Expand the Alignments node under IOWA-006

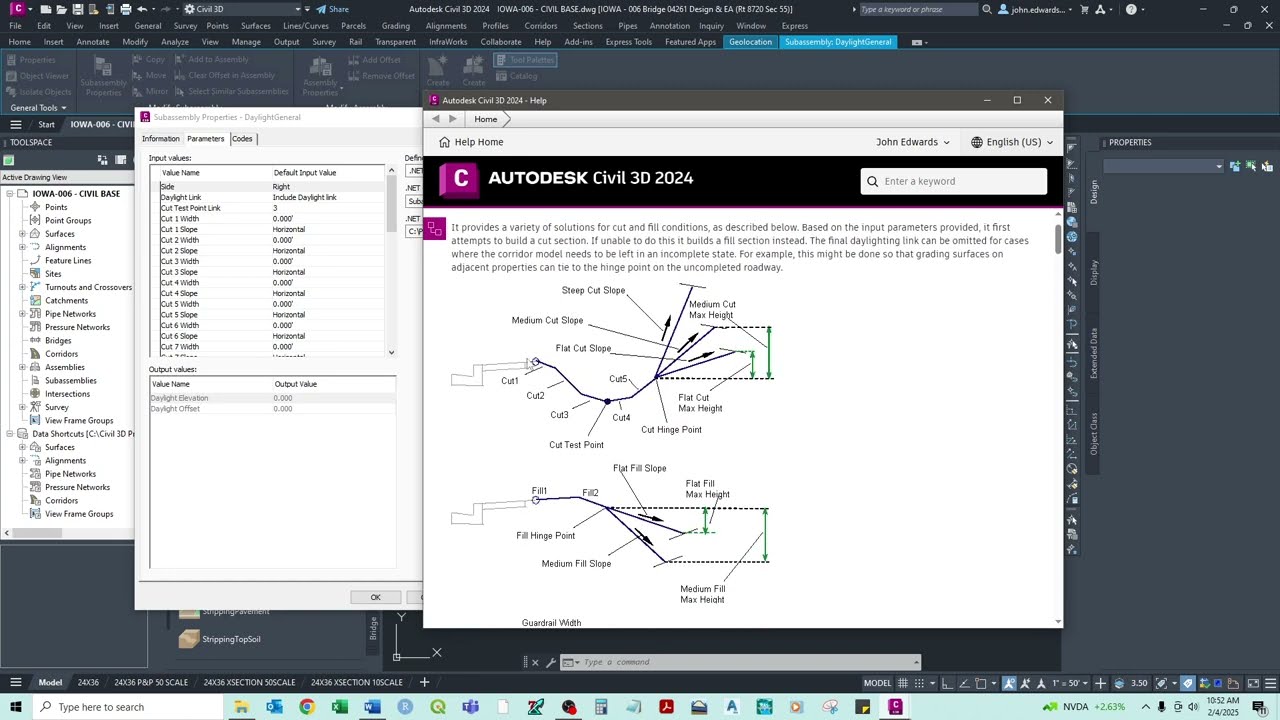click(22, 247)
